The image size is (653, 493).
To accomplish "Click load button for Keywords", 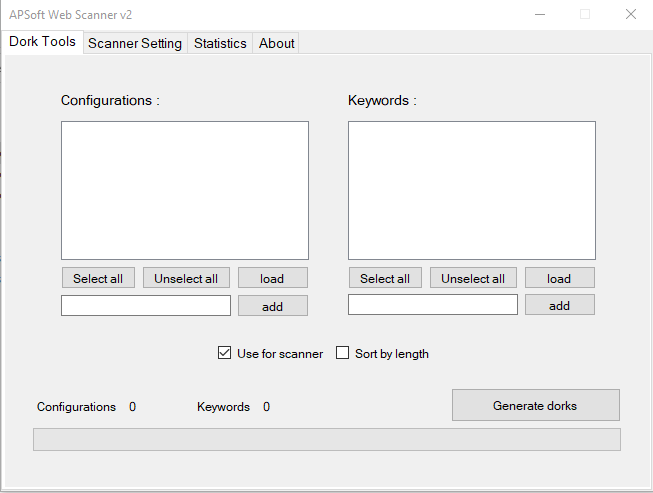I will 559,278.
